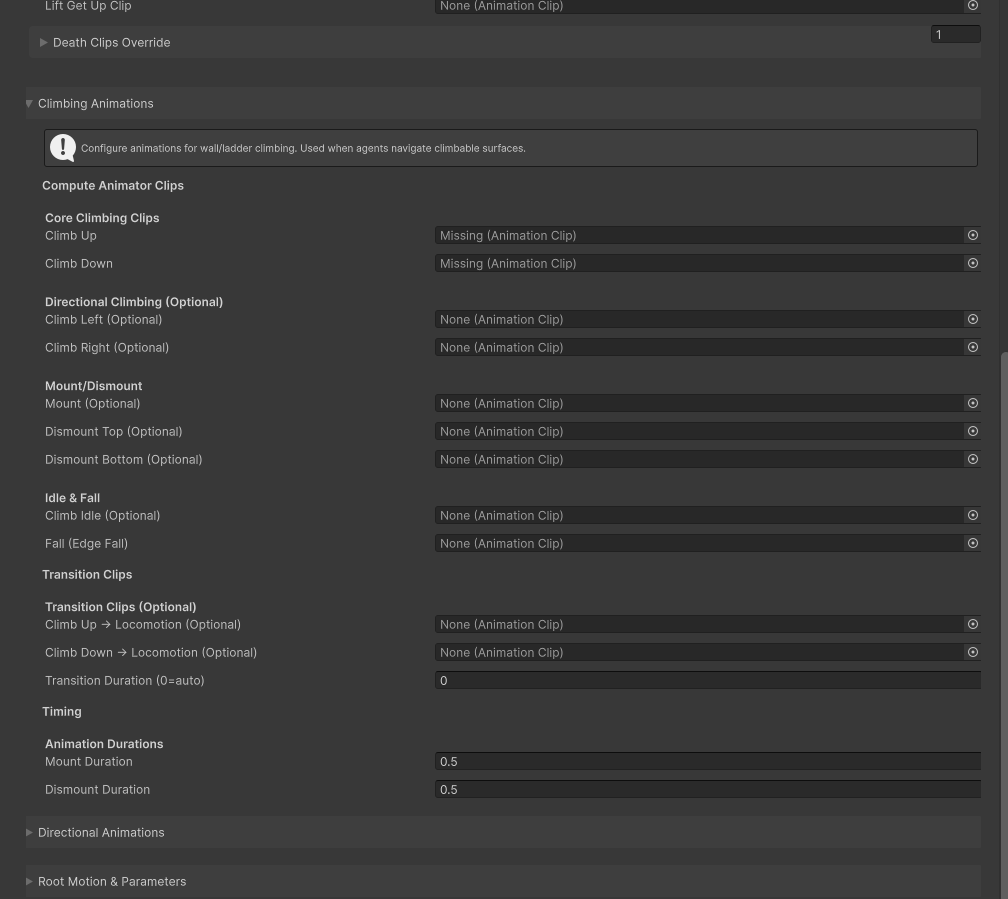1008x899 pixels.
Task: Open object picker for Climb Down clip
Action: [x=972, y=263]
